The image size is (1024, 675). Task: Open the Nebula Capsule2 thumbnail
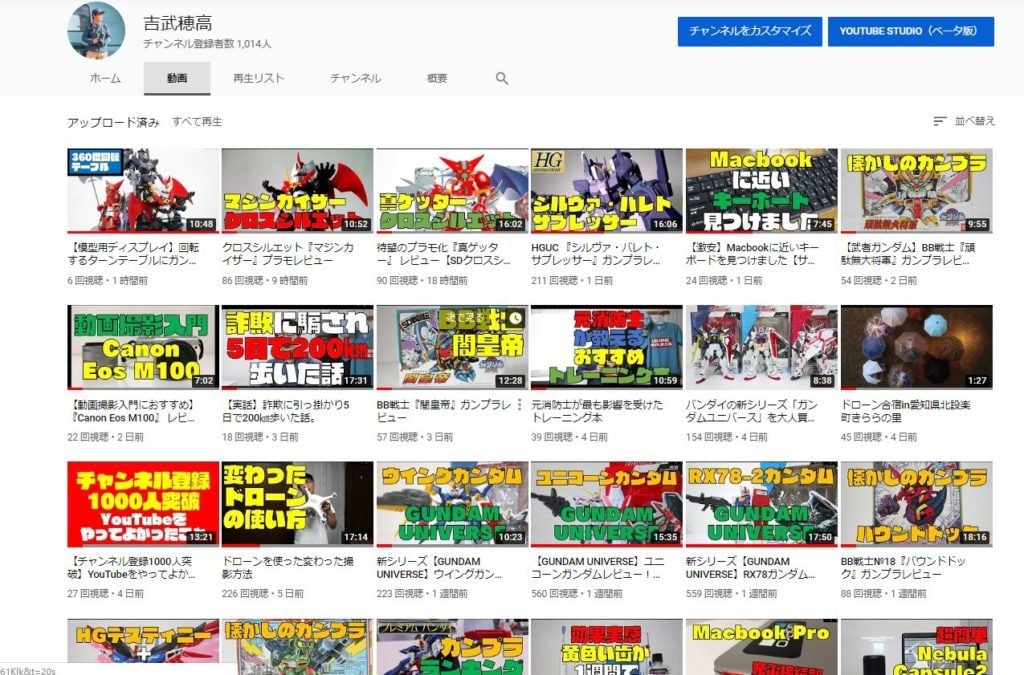tap(917, 646)
